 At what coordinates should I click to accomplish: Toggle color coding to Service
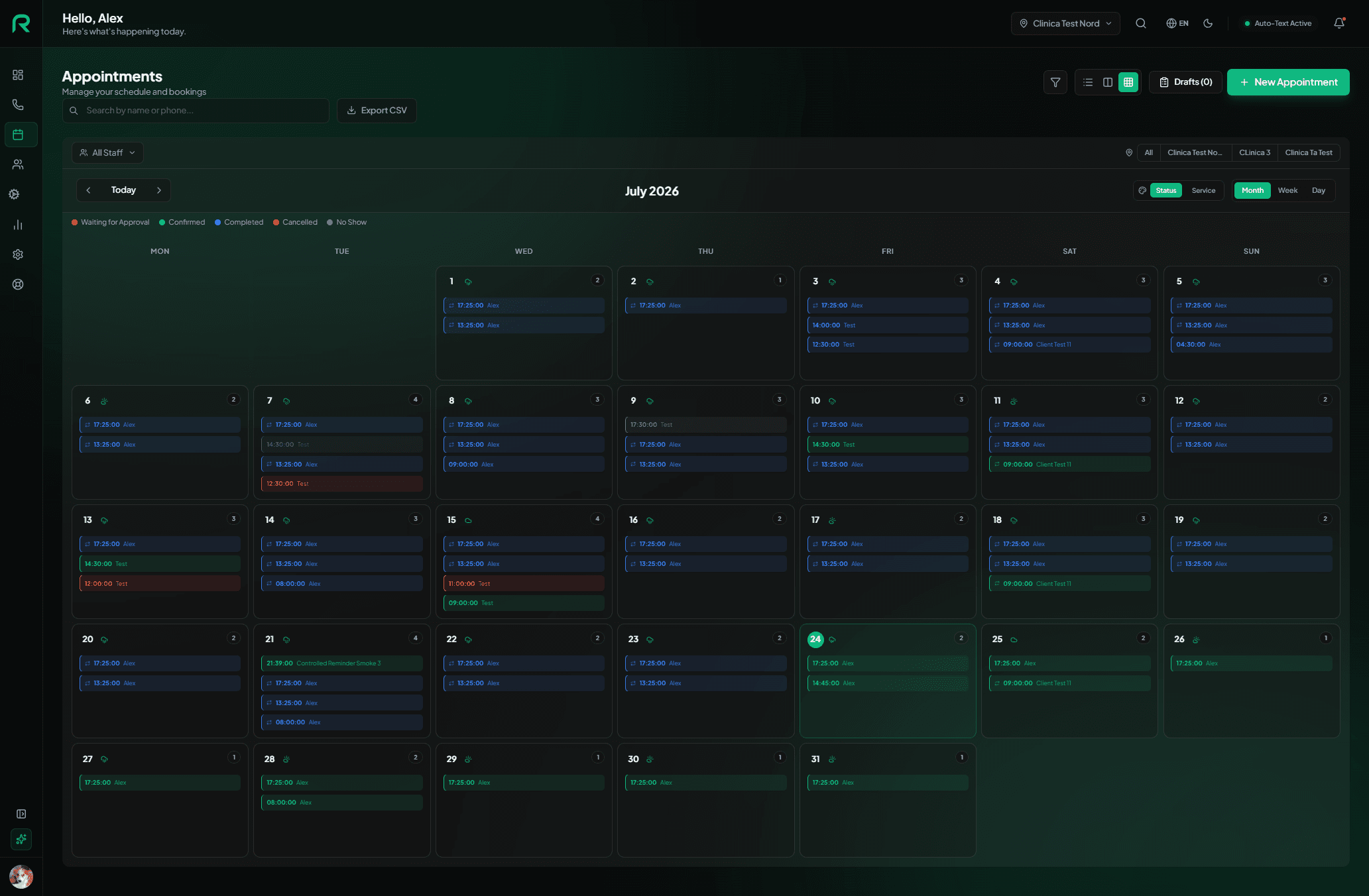pyautogui.click(x=1203, y=190)
